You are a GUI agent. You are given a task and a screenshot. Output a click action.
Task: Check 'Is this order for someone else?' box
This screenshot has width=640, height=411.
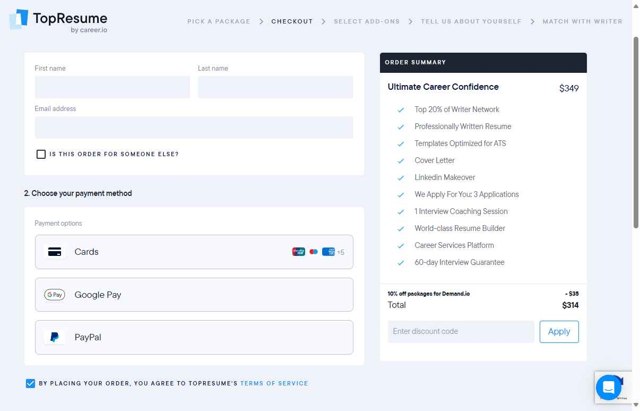pyautogui.click(x=41, y=154)
